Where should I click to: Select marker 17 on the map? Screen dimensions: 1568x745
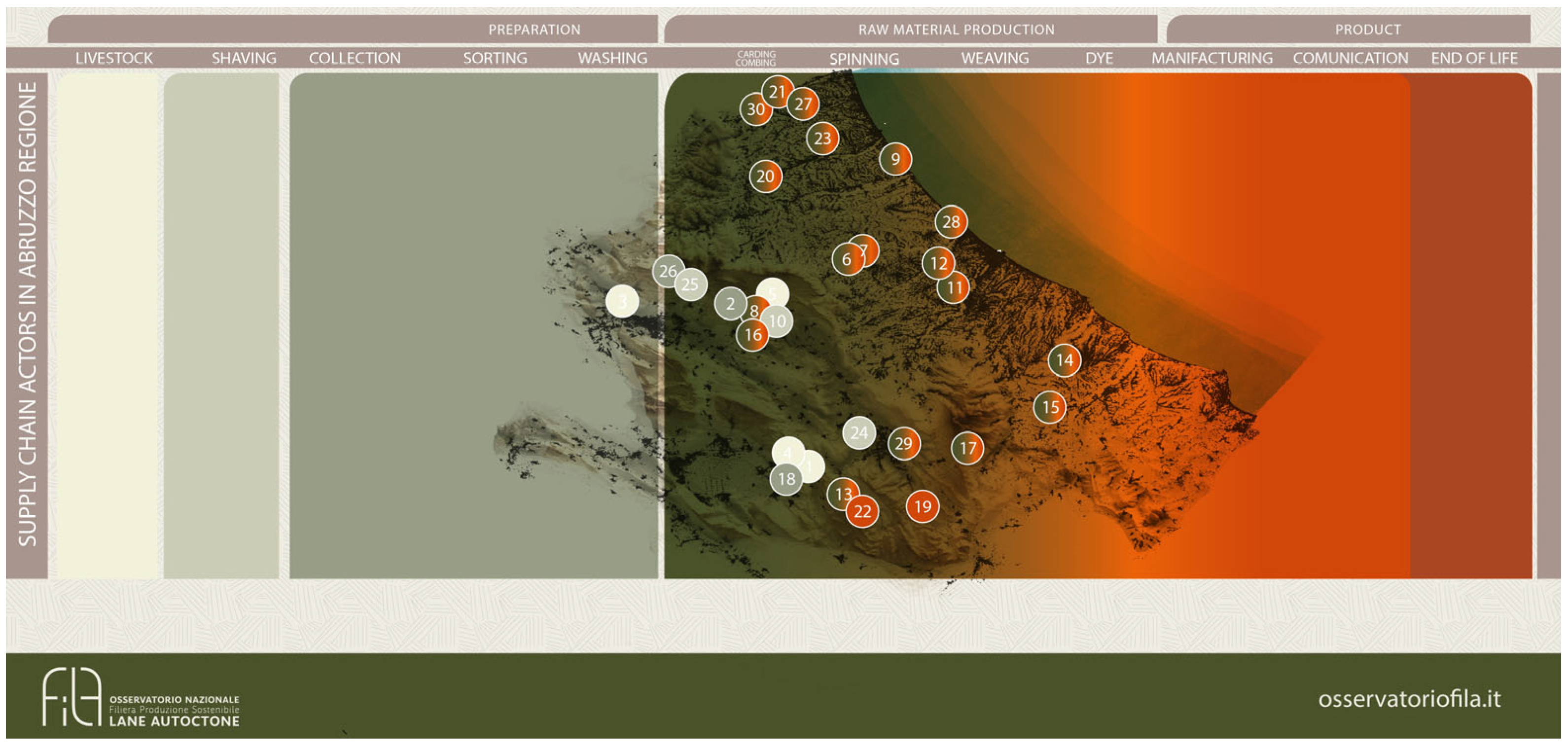coord(967,449)
